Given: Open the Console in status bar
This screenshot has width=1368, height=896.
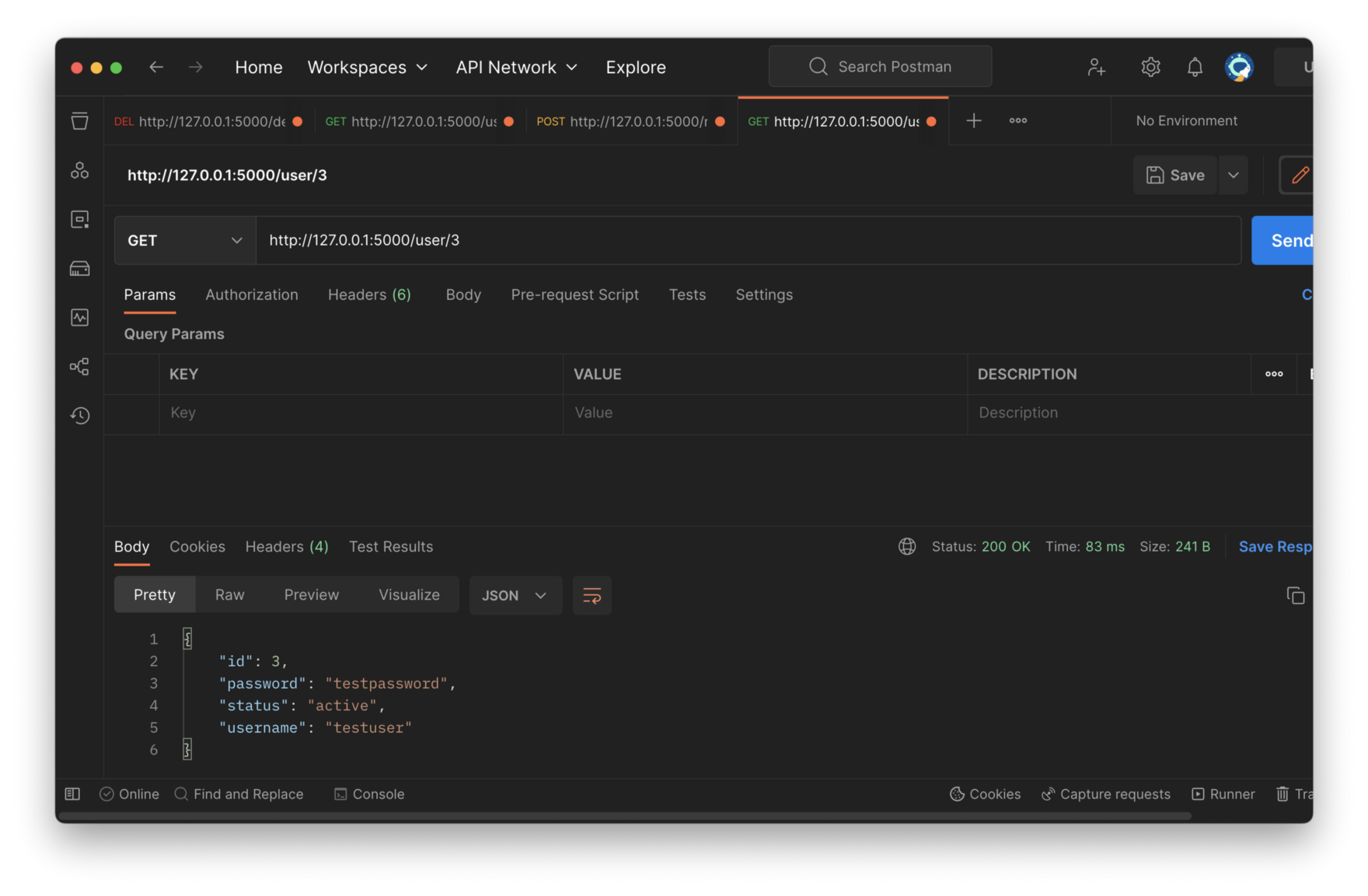Looking at the screenshot, I should click(369, 793).
